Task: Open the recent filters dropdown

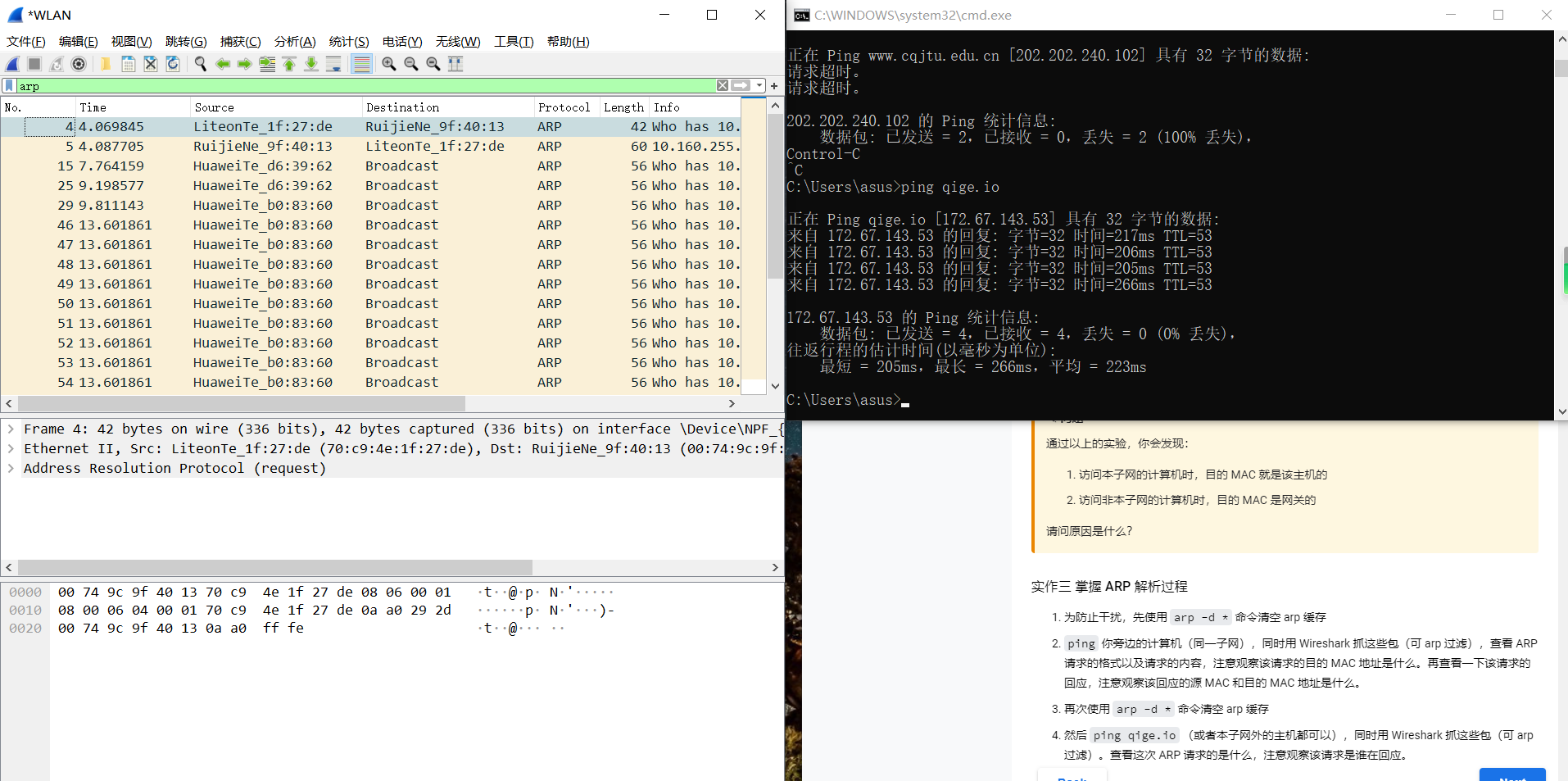Action: 760,85
